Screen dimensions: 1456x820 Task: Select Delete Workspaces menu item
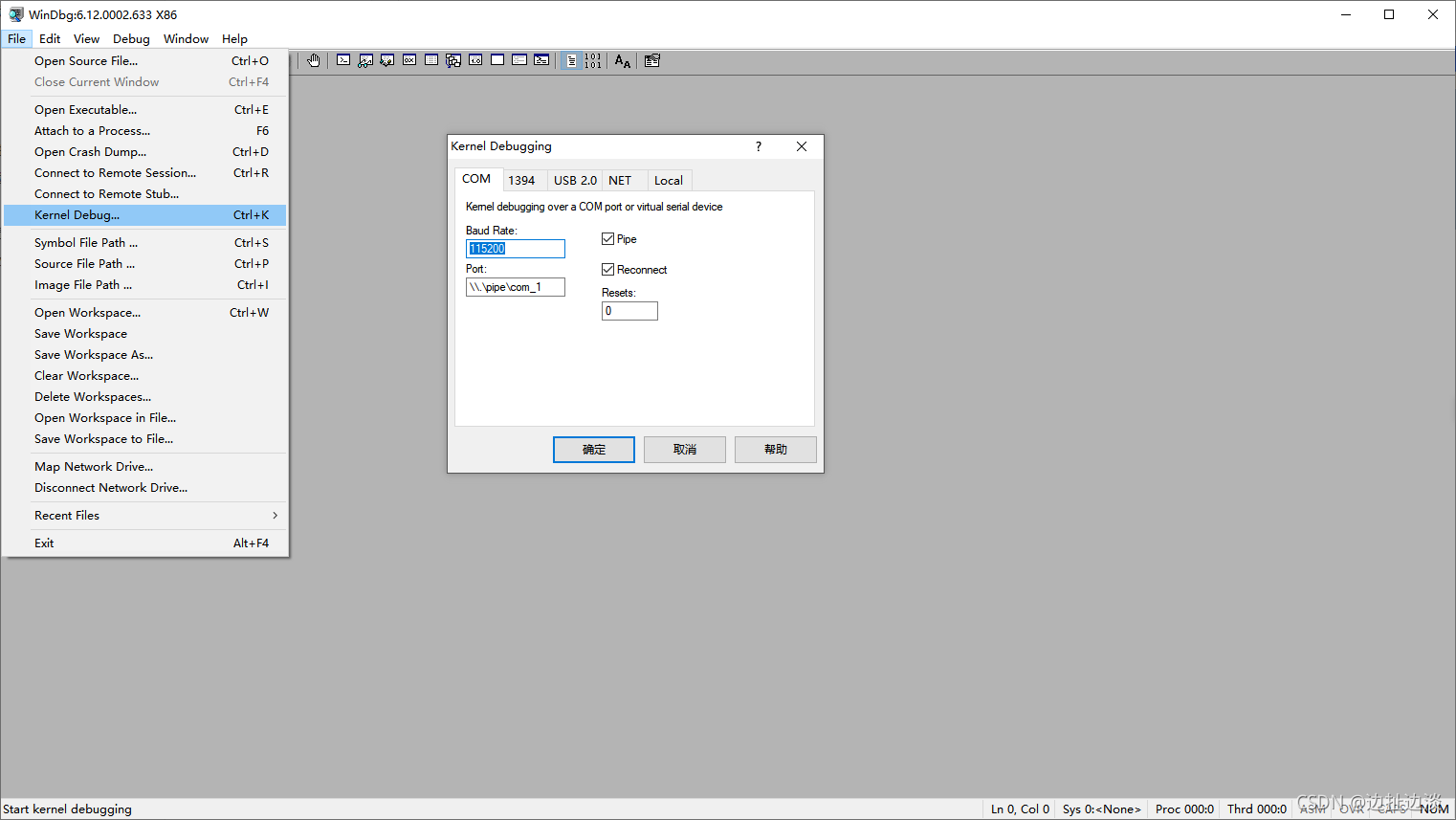pyautogui.click(x=145, y=397)
